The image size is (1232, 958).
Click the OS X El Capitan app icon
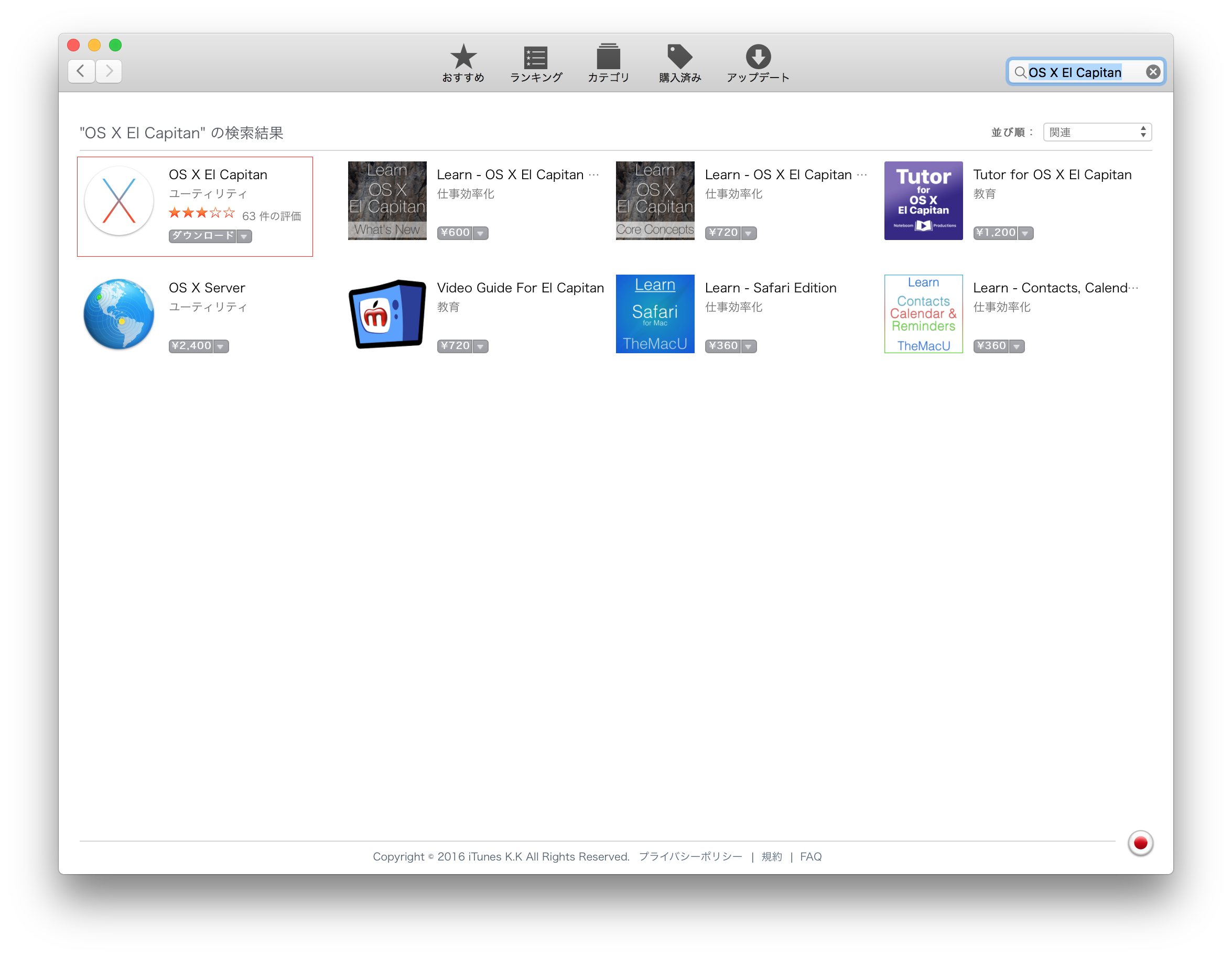pos(118,201)
